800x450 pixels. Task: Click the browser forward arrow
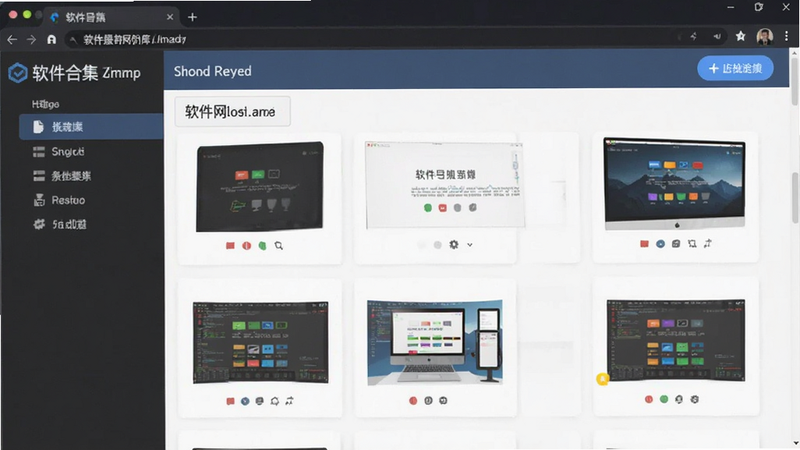tap(31, 39)
